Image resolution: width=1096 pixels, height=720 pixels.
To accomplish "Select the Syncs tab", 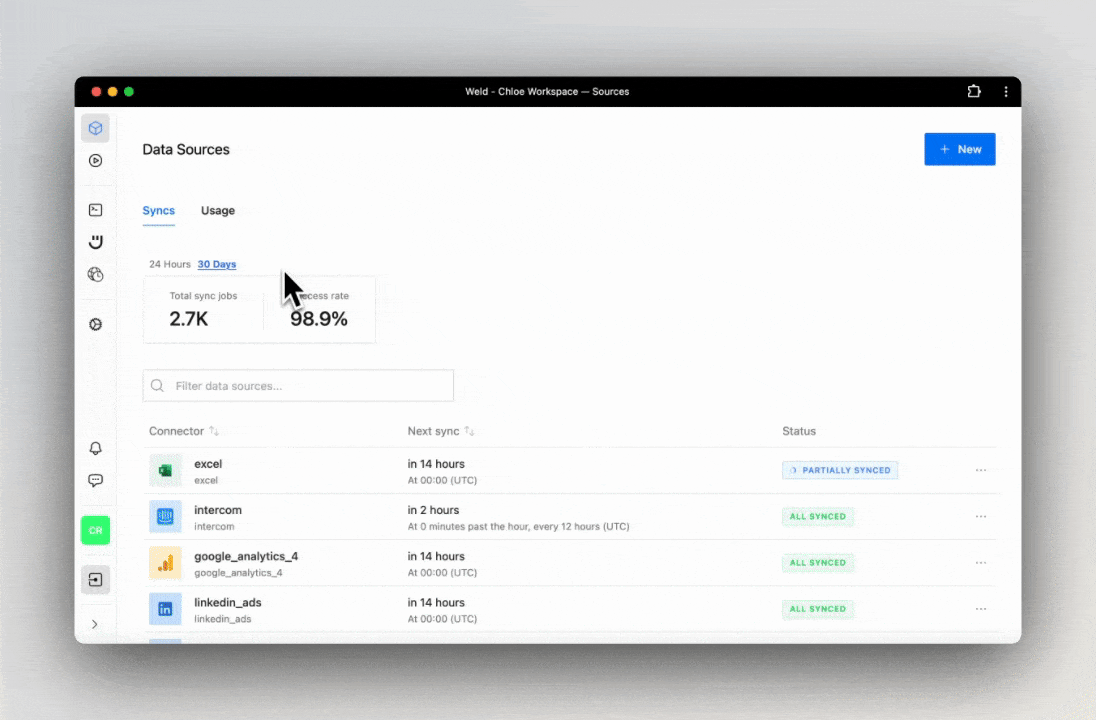I will pyautogui.click(x=158, y=211).
